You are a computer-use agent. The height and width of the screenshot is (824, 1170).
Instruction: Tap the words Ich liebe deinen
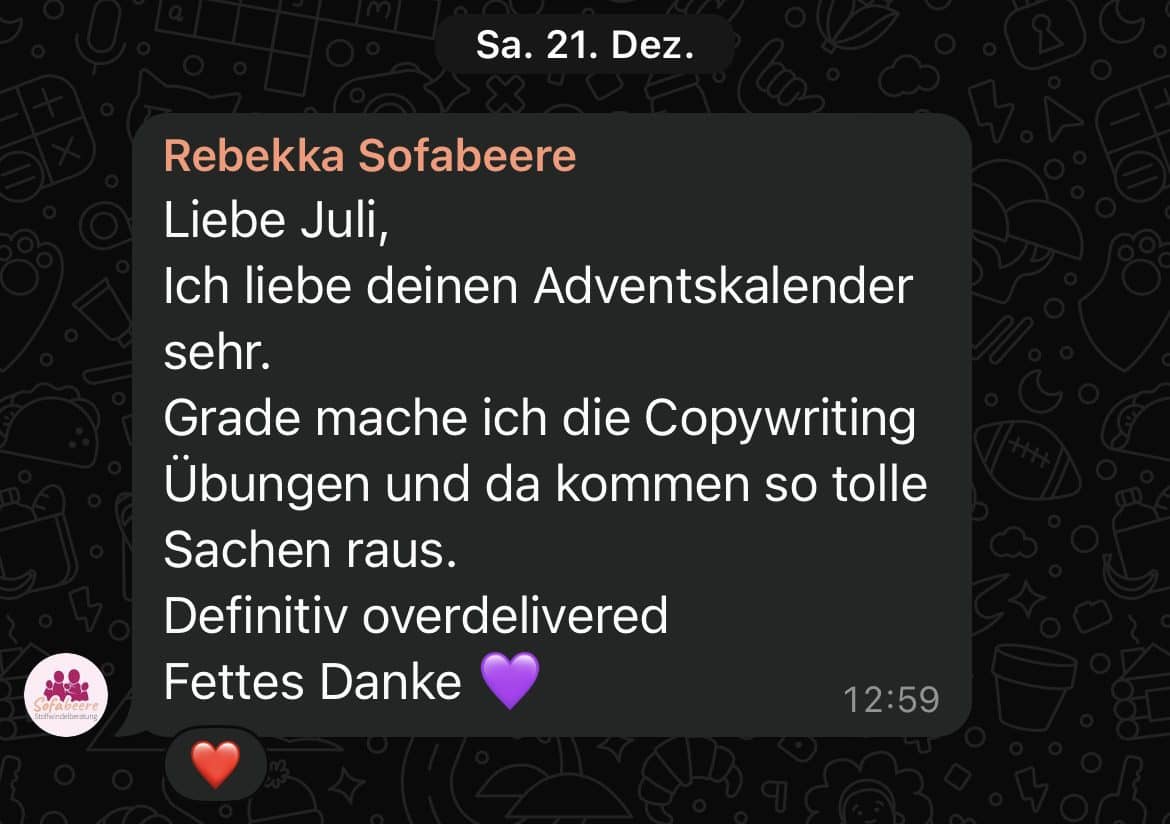click(x=340, y=286)
